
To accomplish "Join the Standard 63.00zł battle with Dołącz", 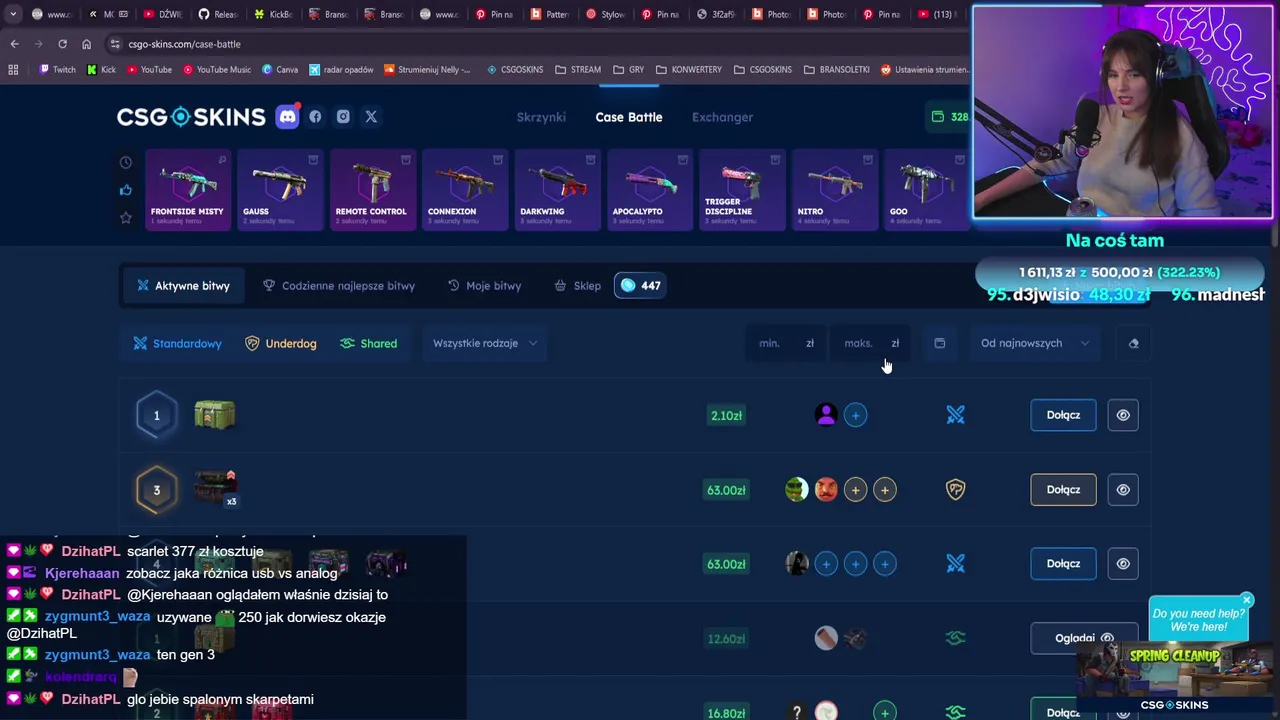I will pyautogui.click(x=1063, y=564).
